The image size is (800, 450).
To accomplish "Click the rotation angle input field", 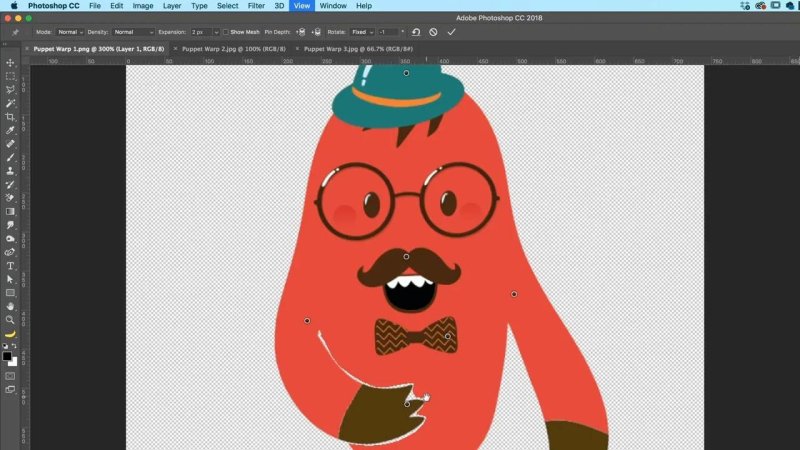I will [388, 32].
